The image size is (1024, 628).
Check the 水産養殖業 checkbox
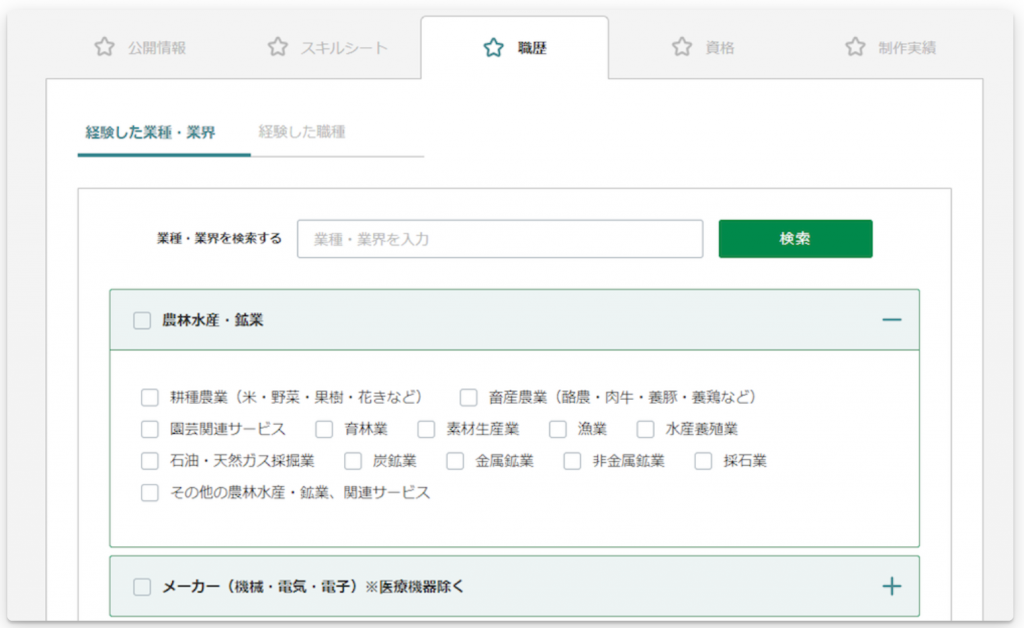click(645, 429)
